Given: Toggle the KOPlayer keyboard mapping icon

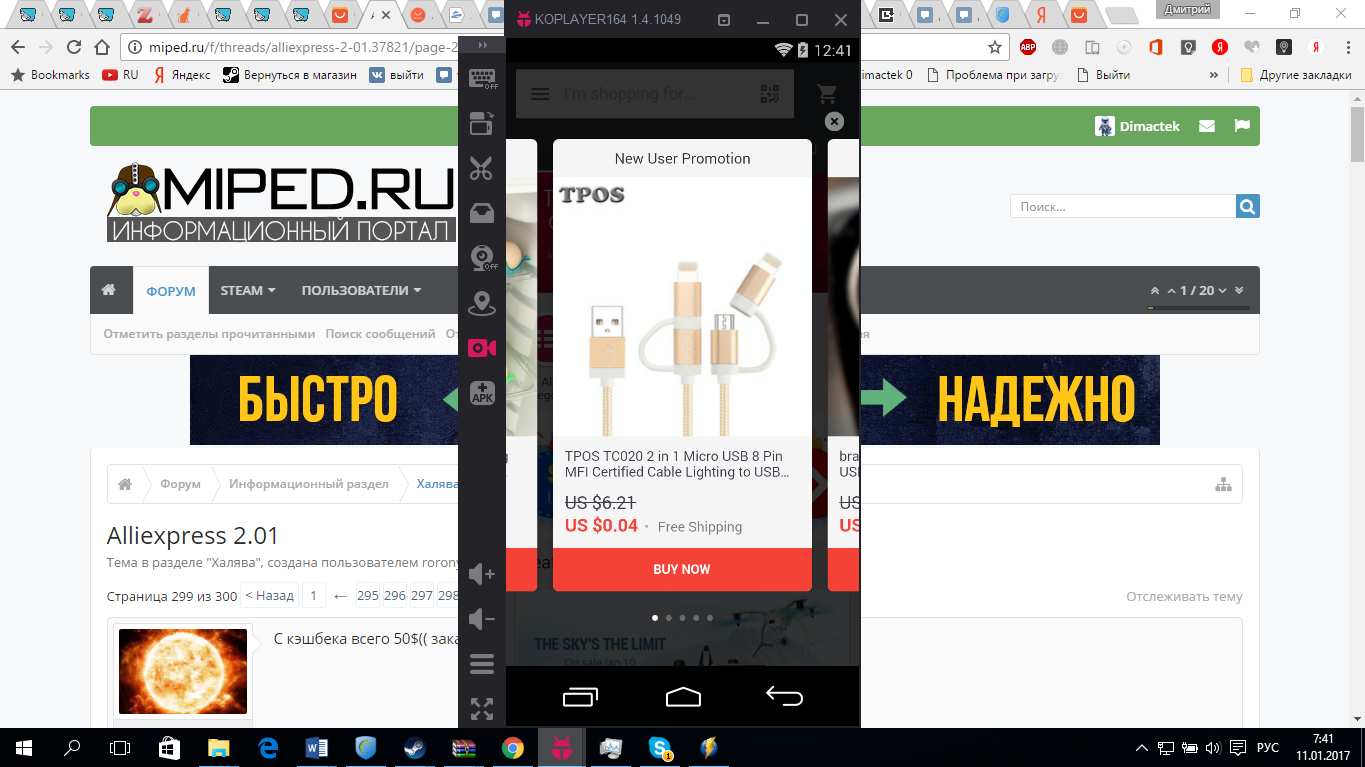Looking at the screenshot, I should click(x=482, y=79).
